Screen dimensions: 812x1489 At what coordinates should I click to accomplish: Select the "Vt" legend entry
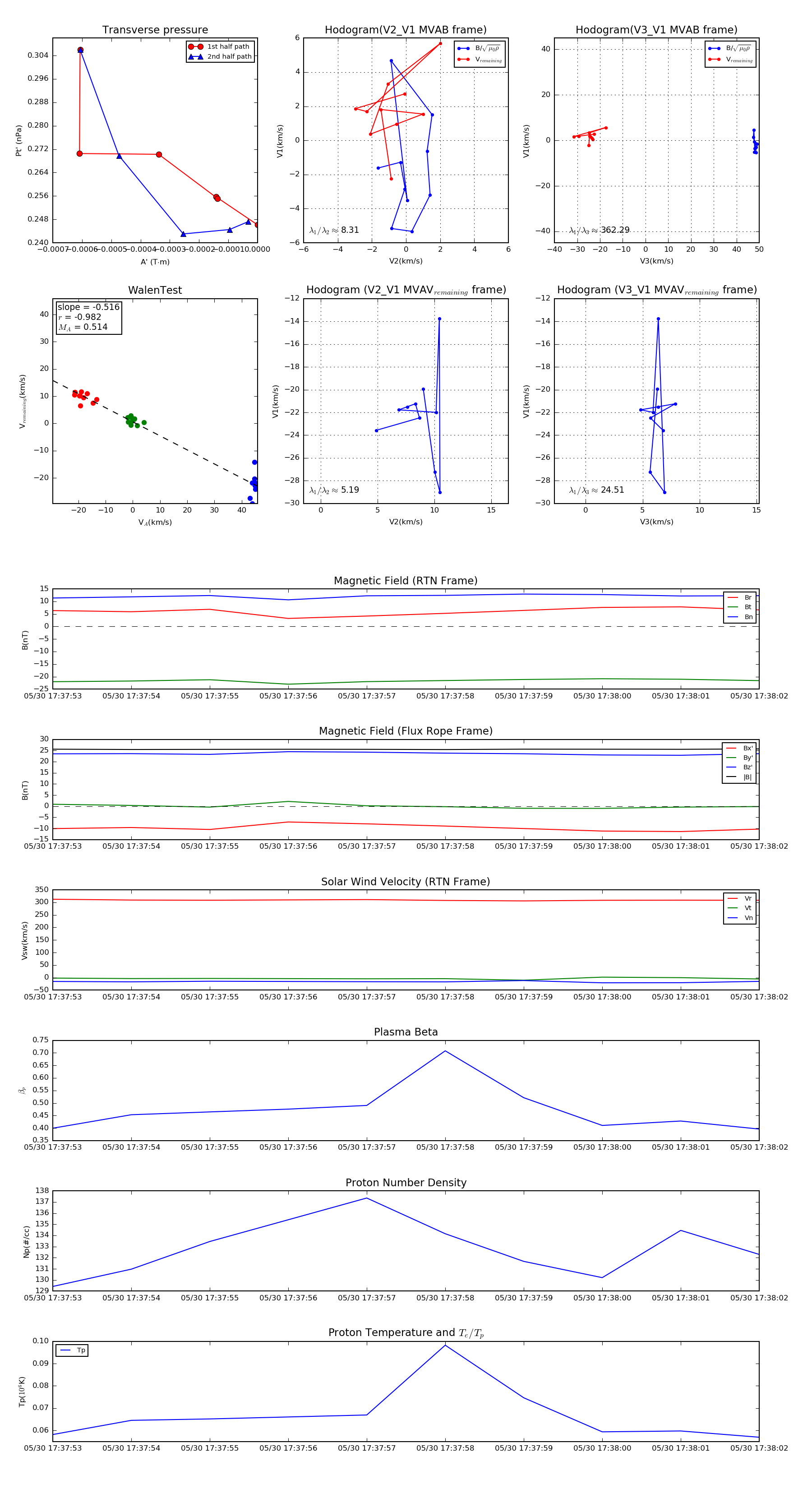(x=740, y=908)
